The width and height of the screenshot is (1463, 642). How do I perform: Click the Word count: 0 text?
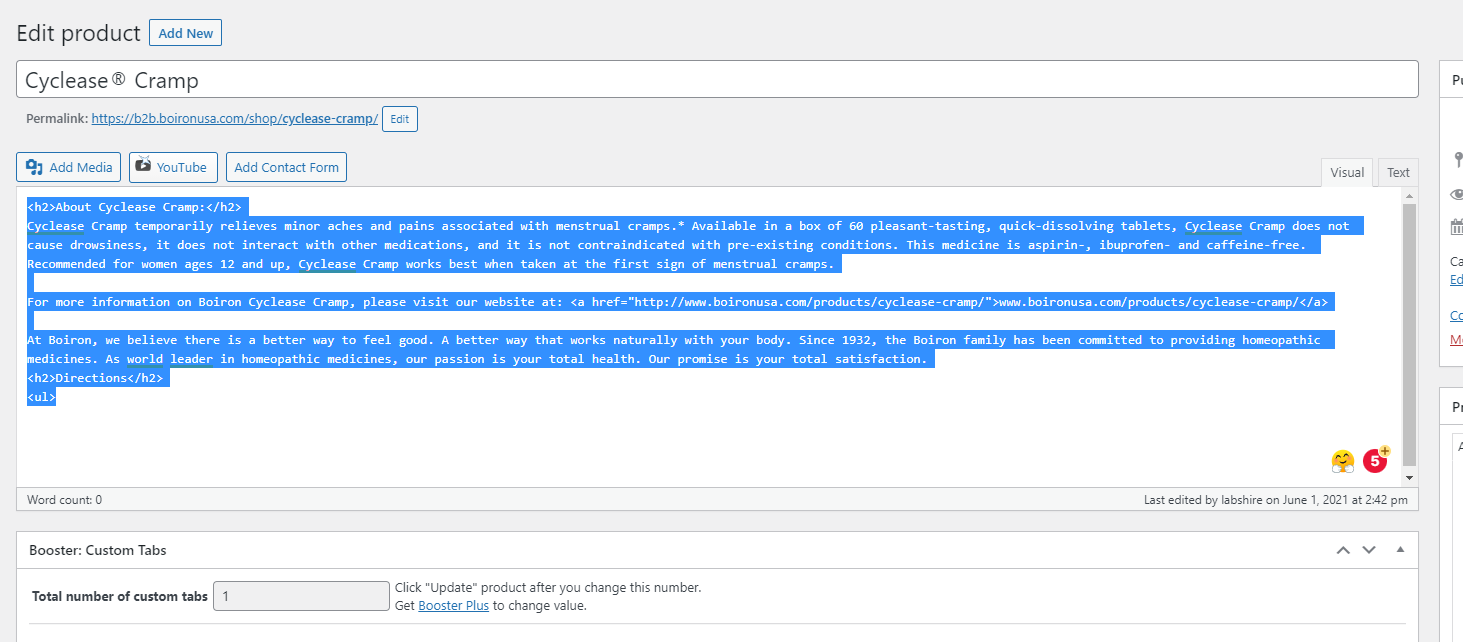coord(64,499)
